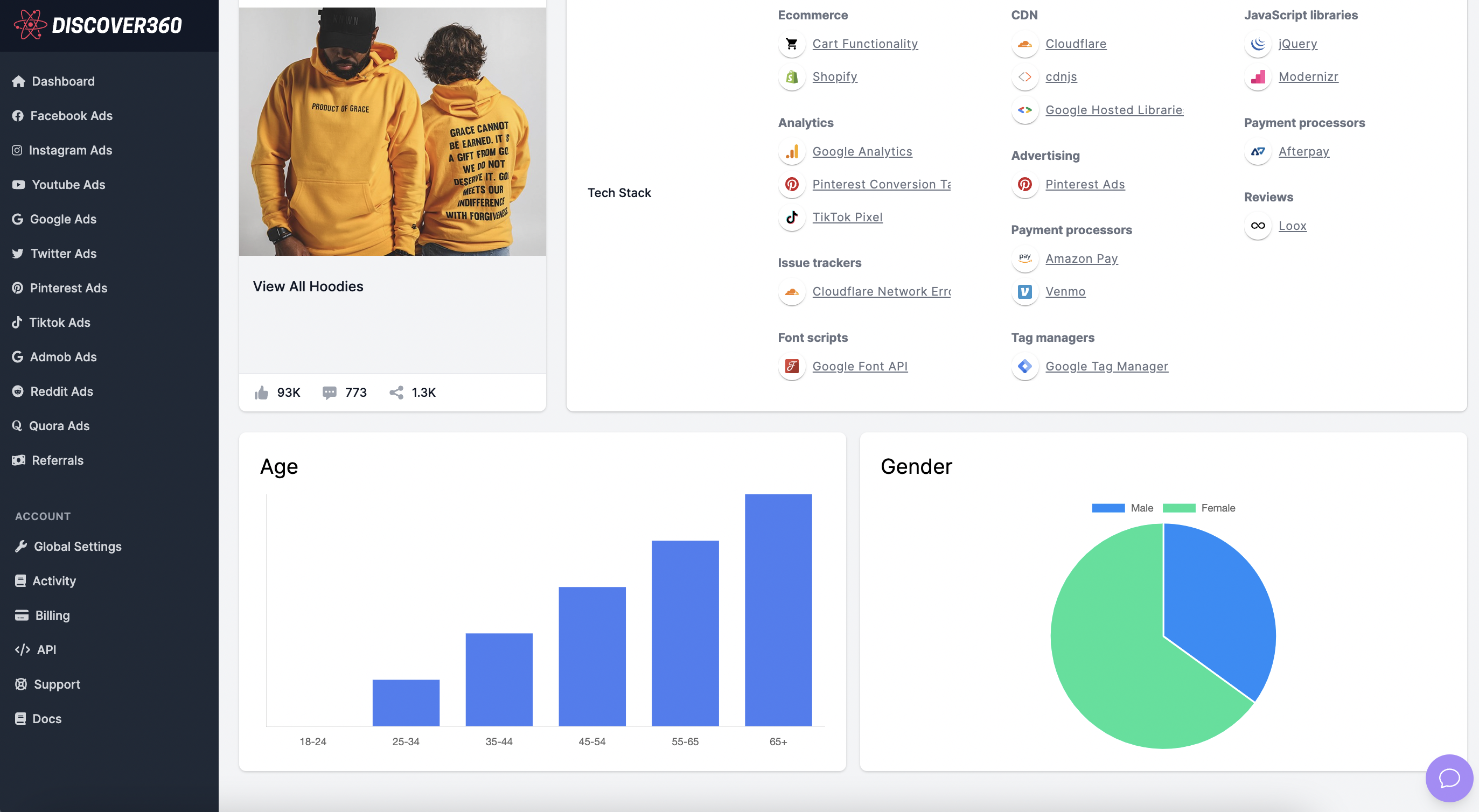Click the Shopify bag icon
The height and width of the screenshot is (812, 1479).
click(x=792, y=77)
